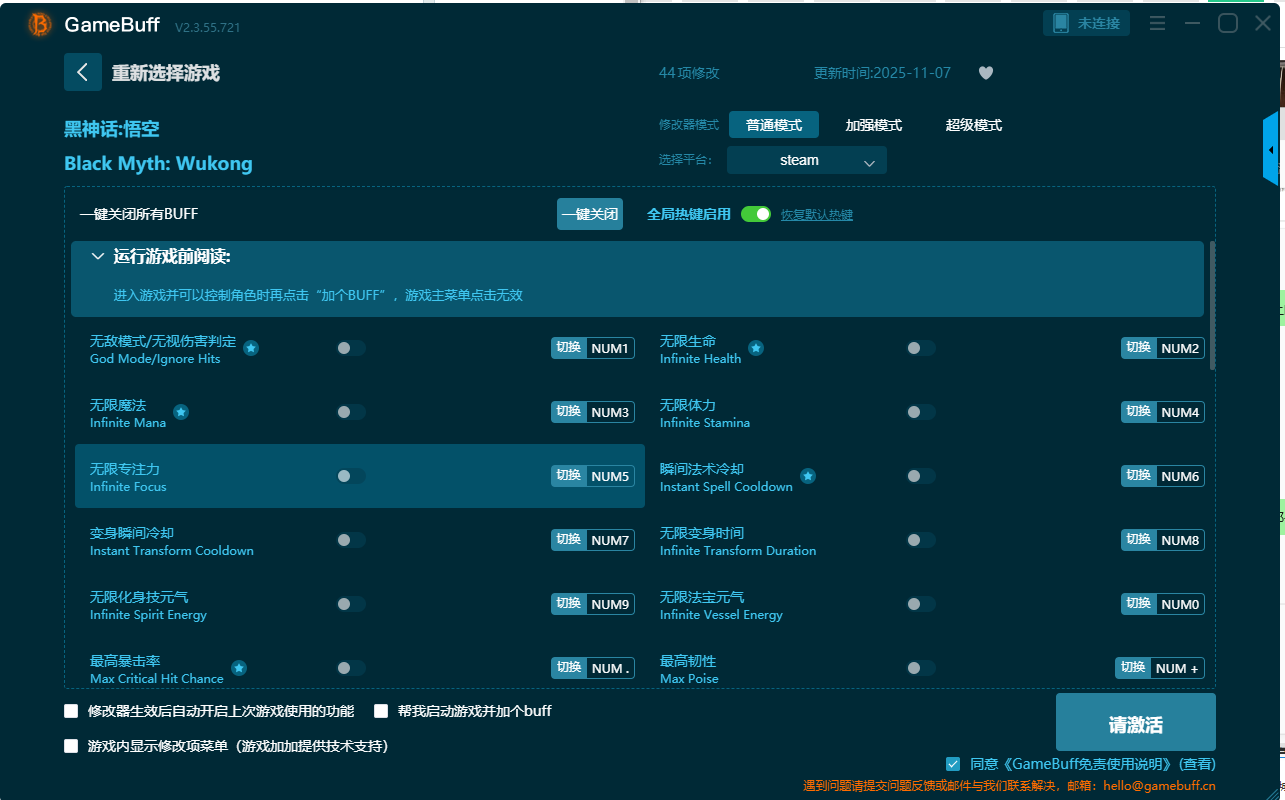Screen dimensions: 1285x800
Task: Click the star beside Instant Spell Cooldown
Action: [x=808, y=476]
